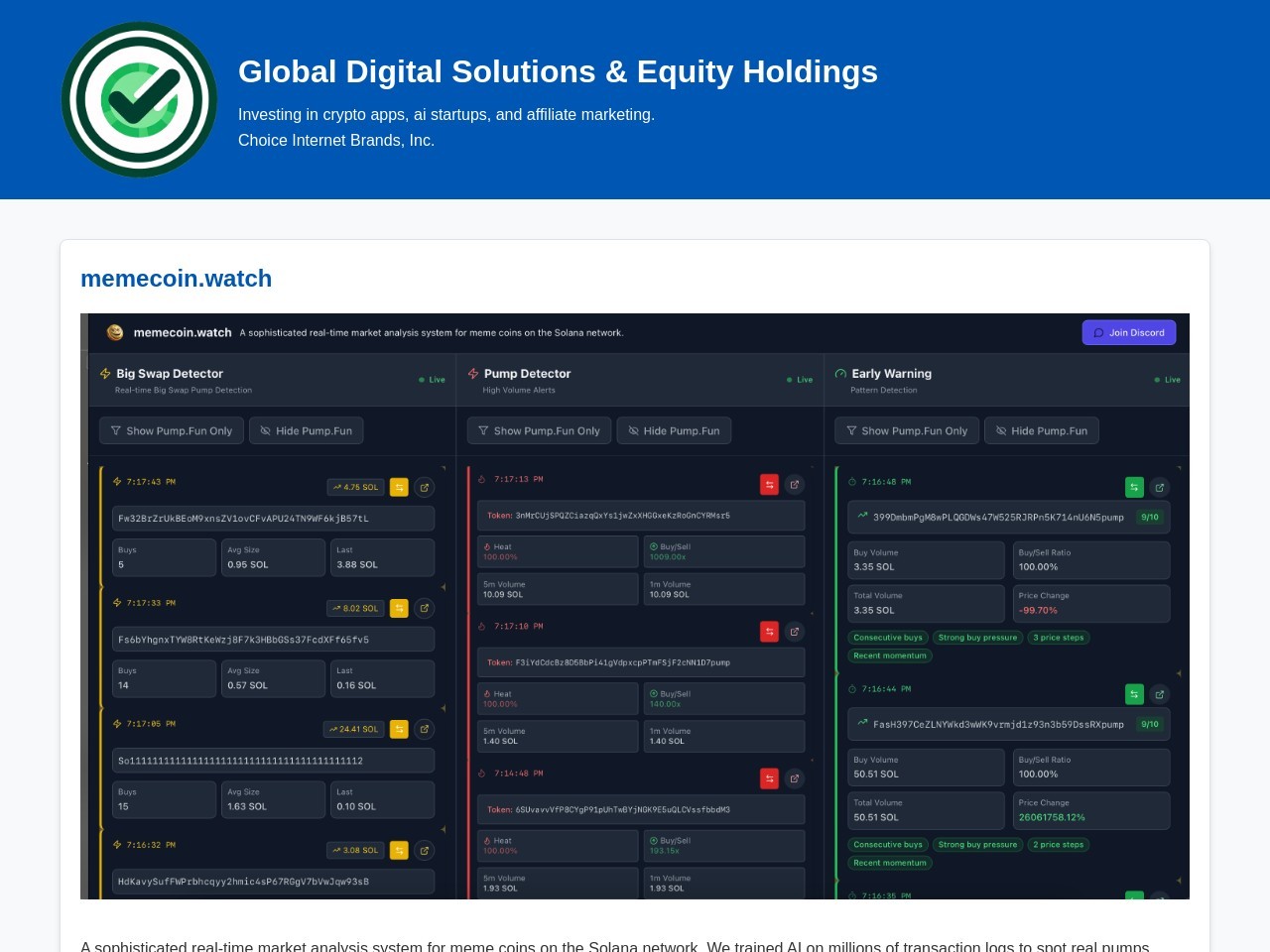Click the 9/10 score badge at 7:16:48 PM

point(1150,517)
